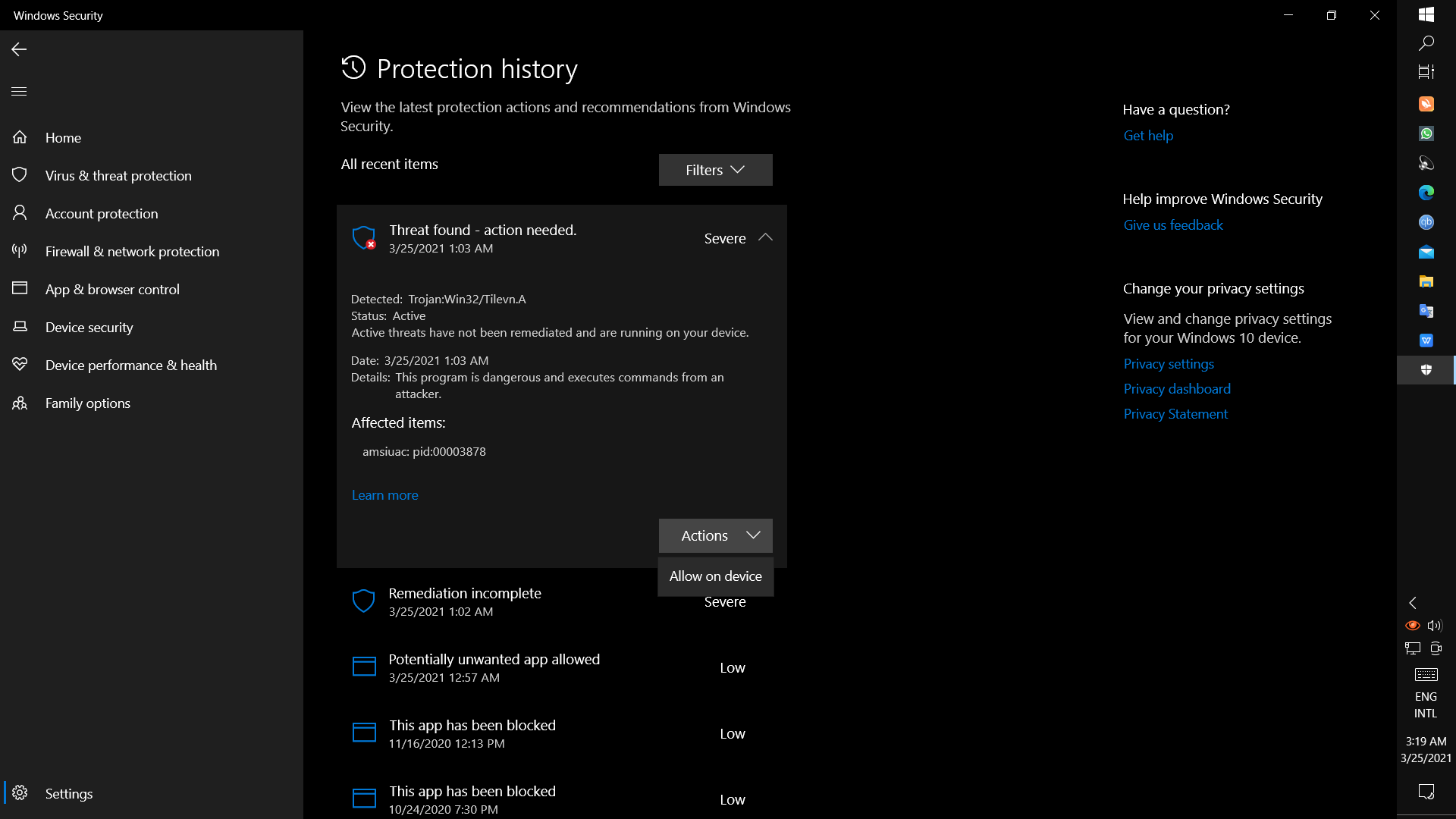
Task: Click the Account protection person icon
Action: pyautogui.click(x=20, y=212)
